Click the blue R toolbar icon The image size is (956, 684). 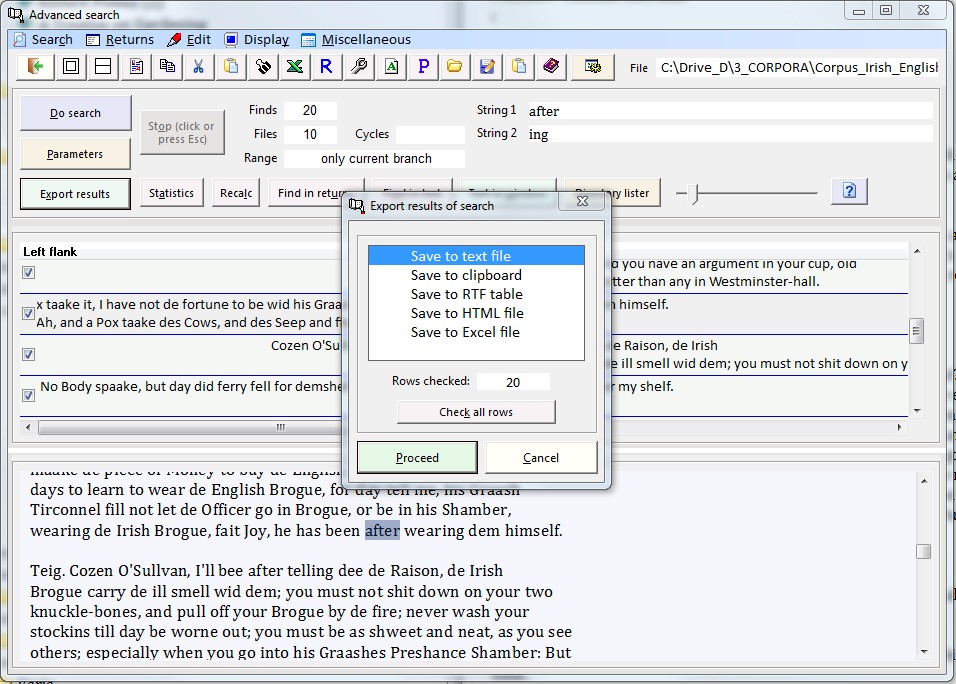click(x=326, y=67)
